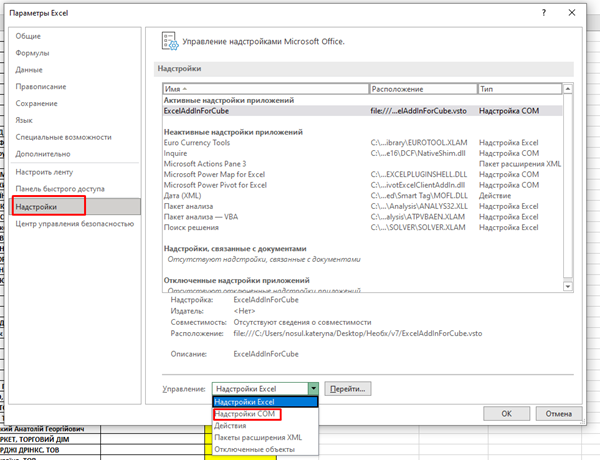Select the Дата (XML) add-in row
Viewport: 600px width, 460px height.
coord(362,196)
